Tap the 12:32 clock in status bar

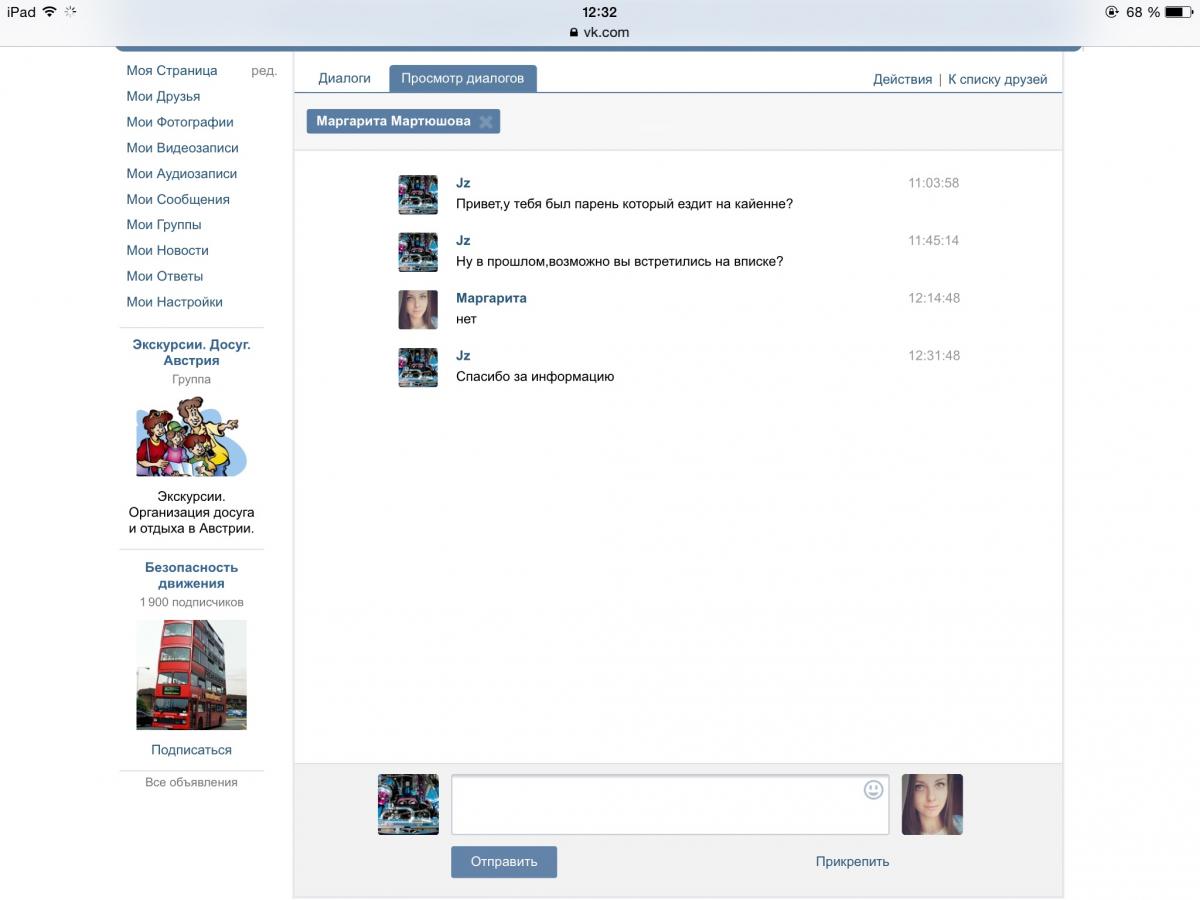(600, 12)
